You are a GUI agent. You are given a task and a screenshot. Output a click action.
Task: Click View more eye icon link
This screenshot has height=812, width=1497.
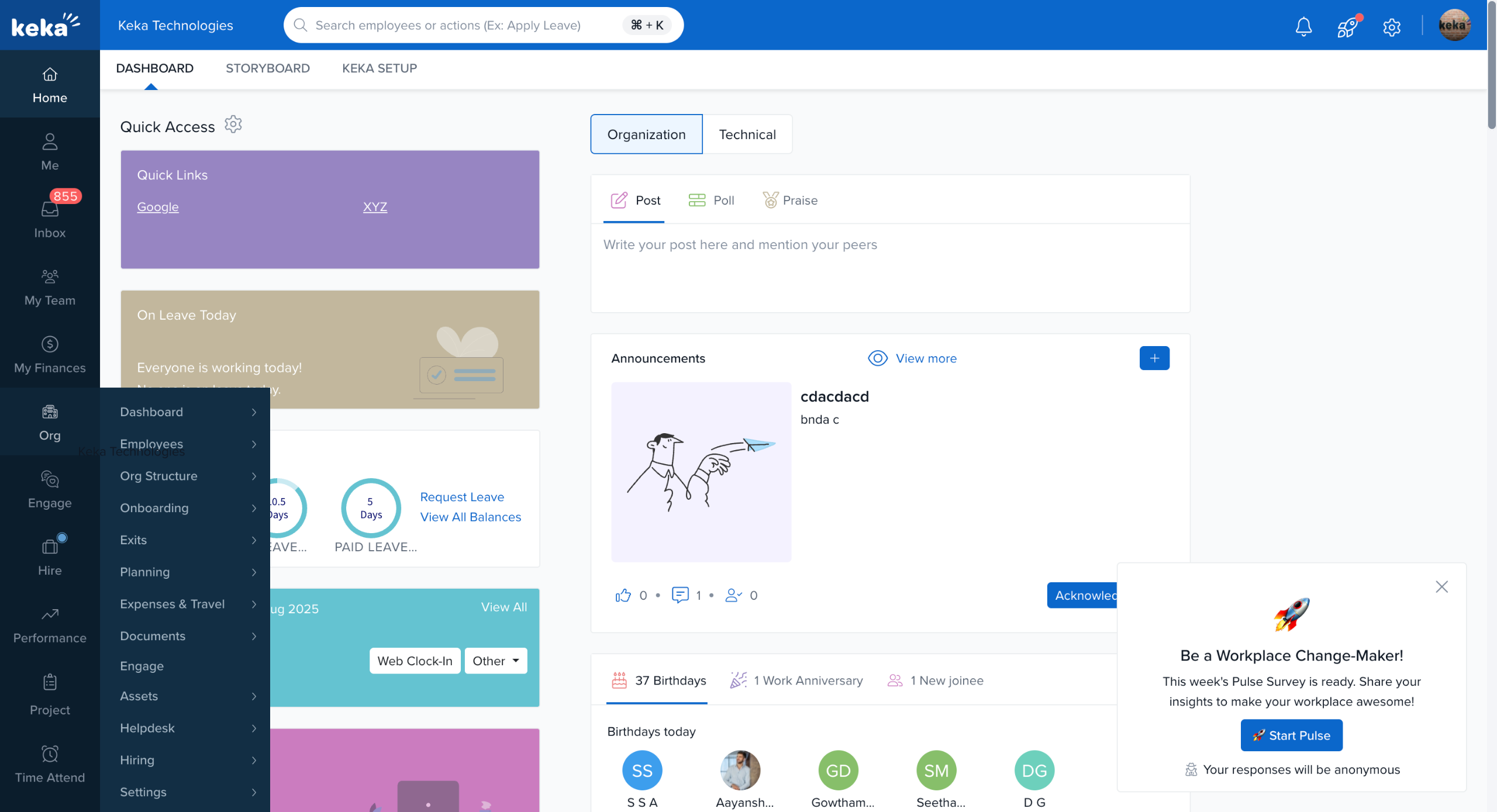click(x=913, y=358)
